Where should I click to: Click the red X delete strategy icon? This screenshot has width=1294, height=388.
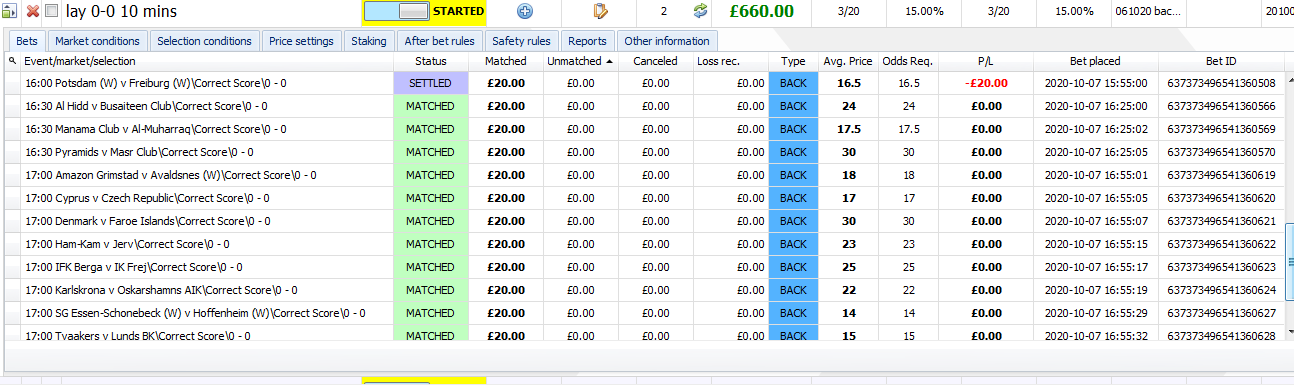(32, 11)
